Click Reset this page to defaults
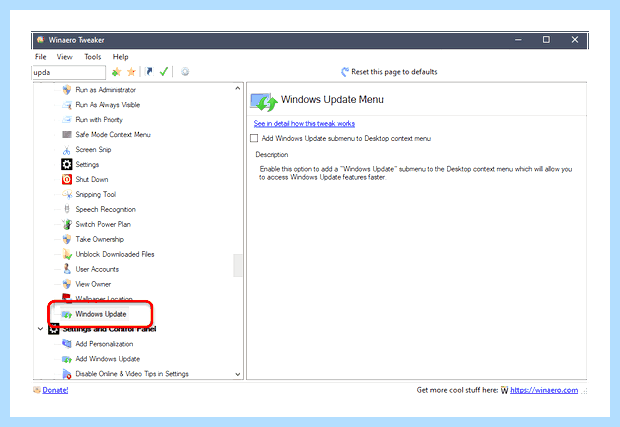The height and width of the screenshot is (427, 620). click(x=389, y=72)
